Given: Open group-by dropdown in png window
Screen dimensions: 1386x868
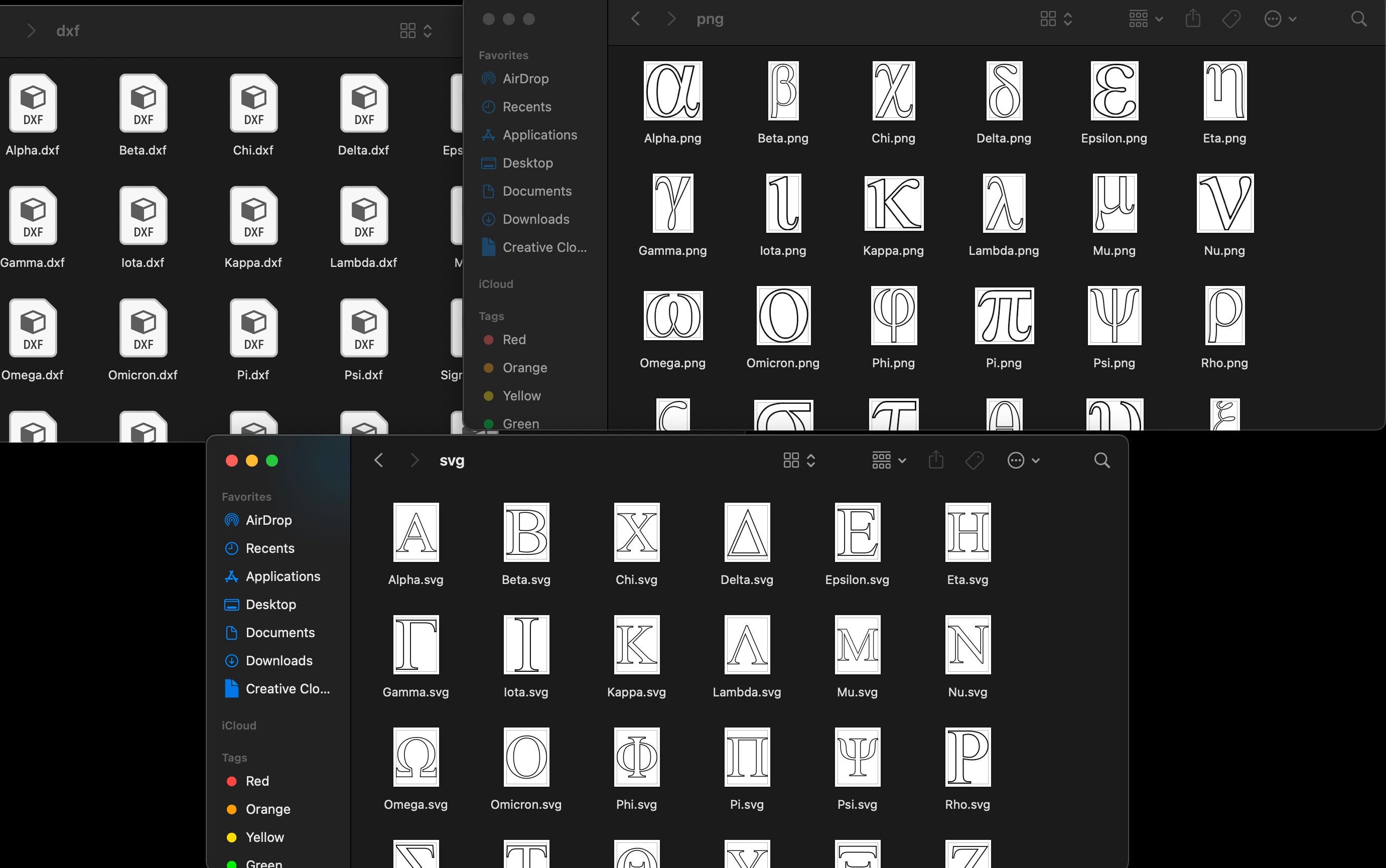Looking at the screenshot, I should click(x=1146, y=19).
